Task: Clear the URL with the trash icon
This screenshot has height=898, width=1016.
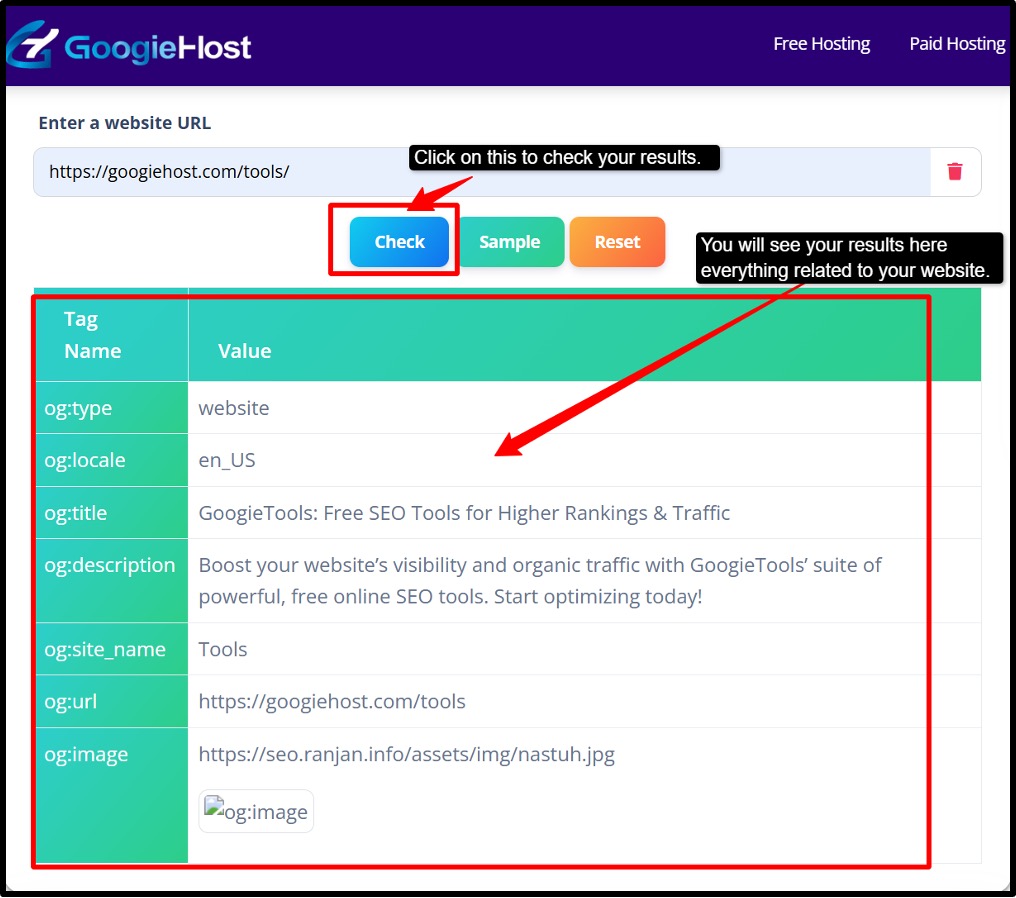Action: pos(954,172)
